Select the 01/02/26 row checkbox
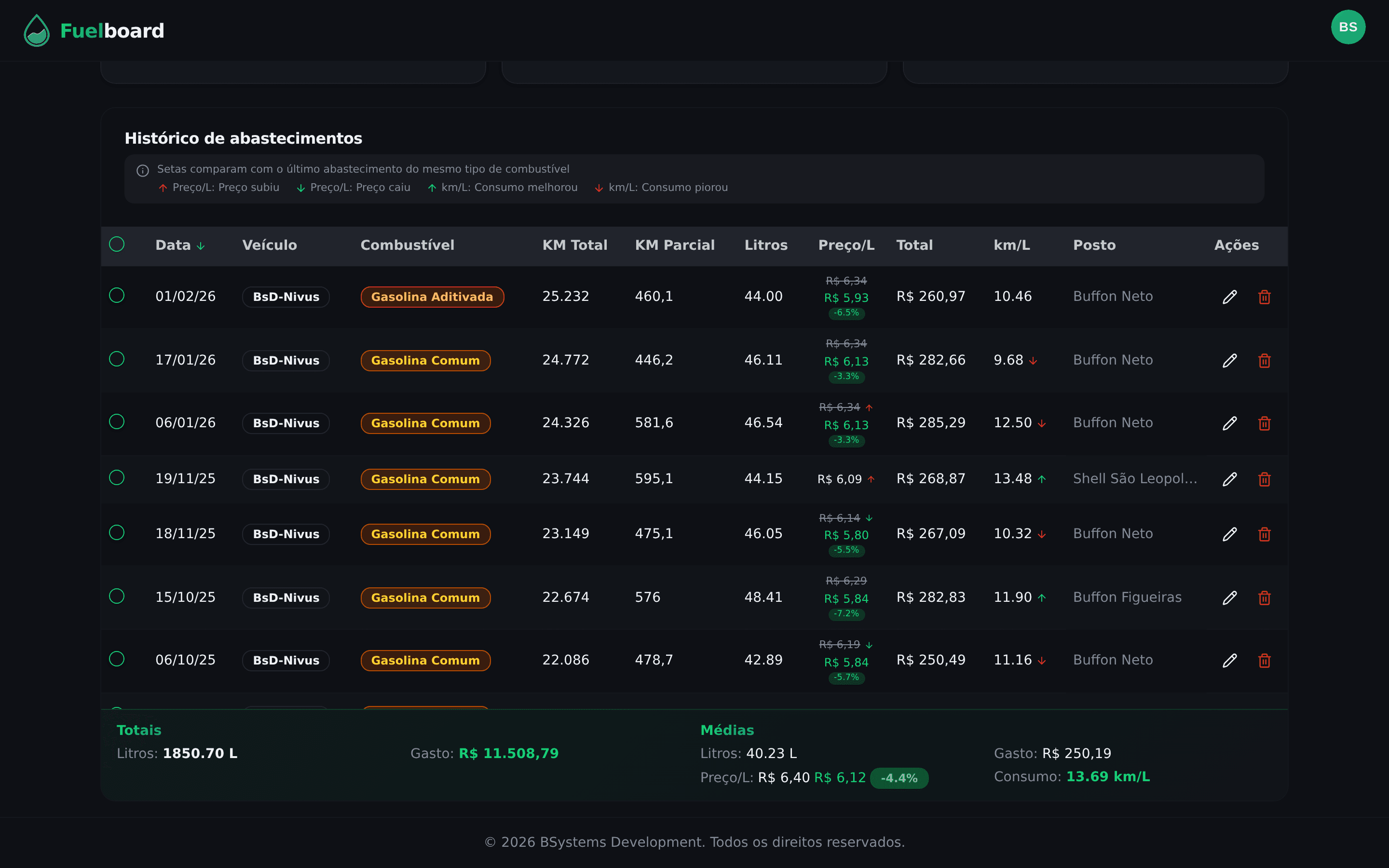The width and height of the screenshot is (1389, 868). pyautogui.click(x=117, y=295)
